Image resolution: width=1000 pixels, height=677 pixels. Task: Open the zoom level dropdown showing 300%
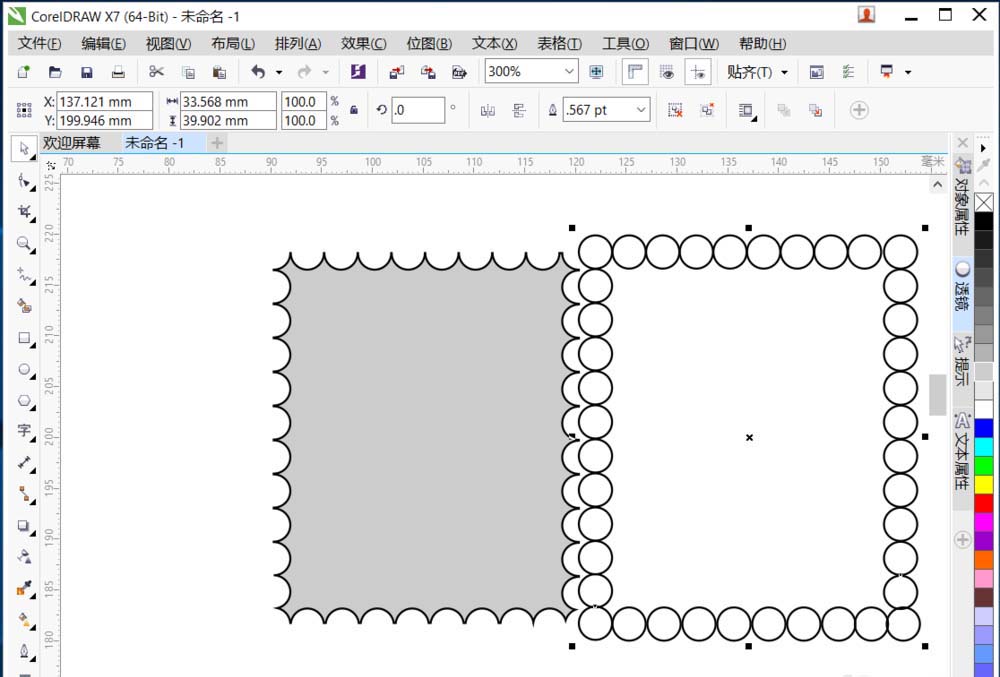click(570, 71)
